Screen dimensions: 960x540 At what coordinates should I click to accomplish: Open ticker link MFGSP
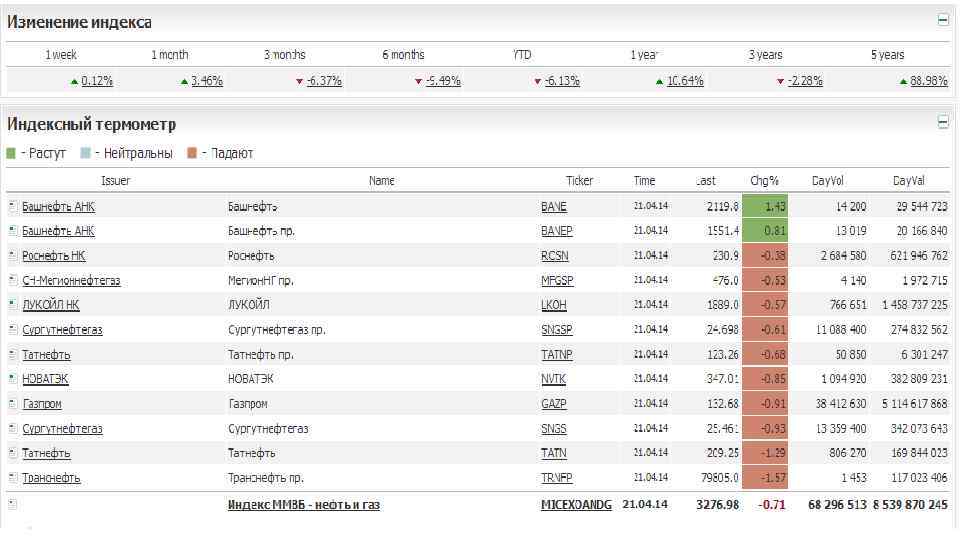click(x=557, y=280)
